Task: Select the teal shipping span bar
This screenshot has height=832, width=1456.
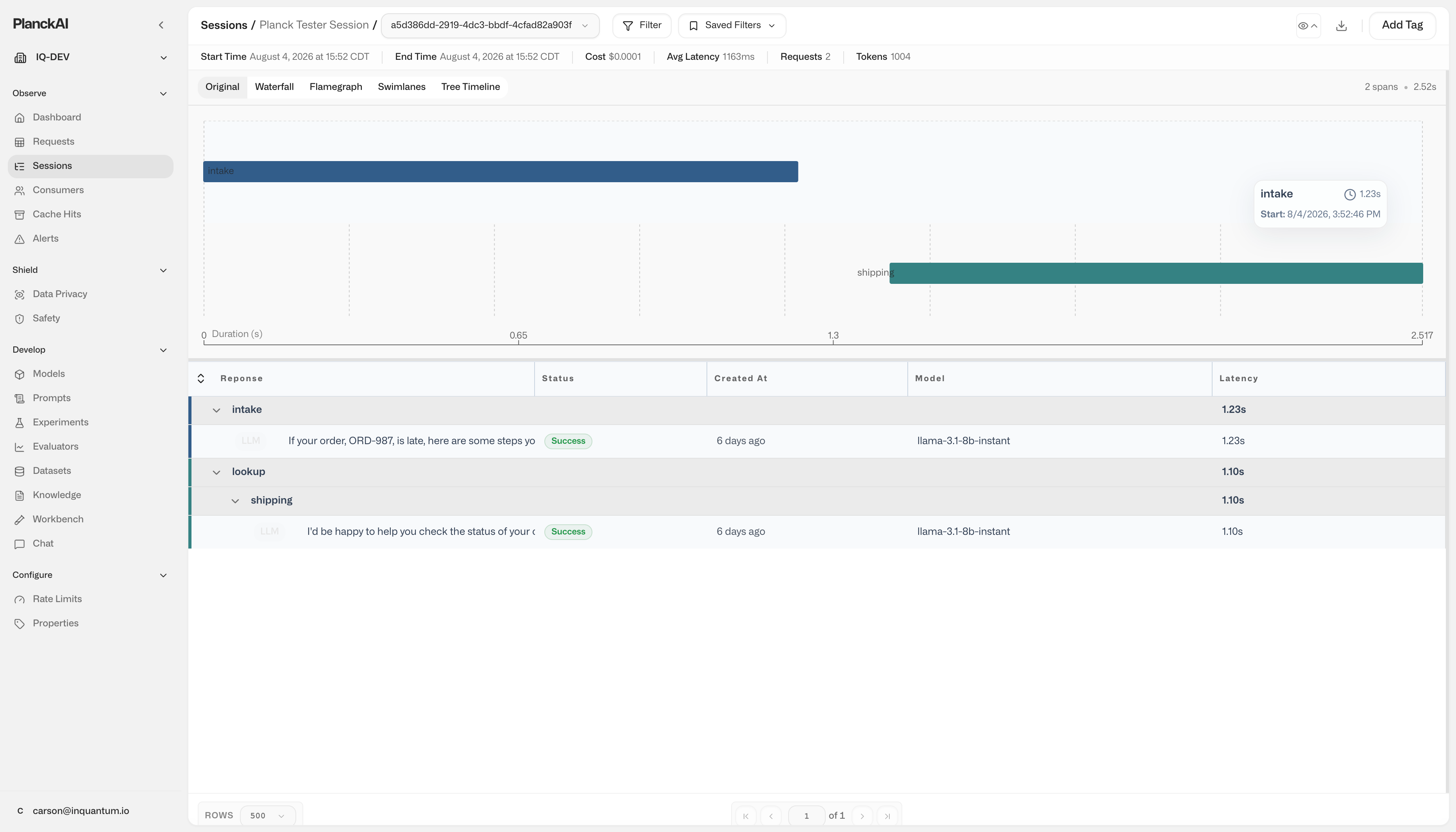Action: 1156,273
